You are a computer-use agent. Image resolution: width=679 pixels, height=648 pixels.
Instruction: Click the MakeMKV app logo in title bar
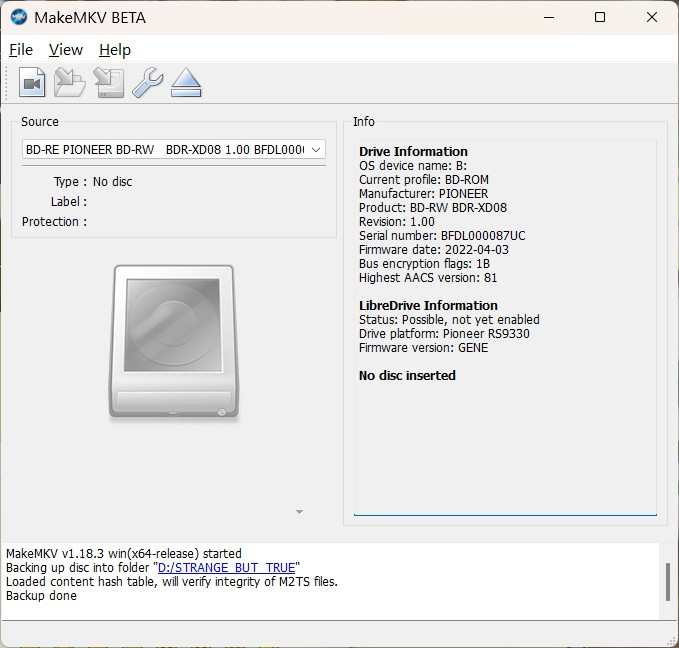pos(19,17)
